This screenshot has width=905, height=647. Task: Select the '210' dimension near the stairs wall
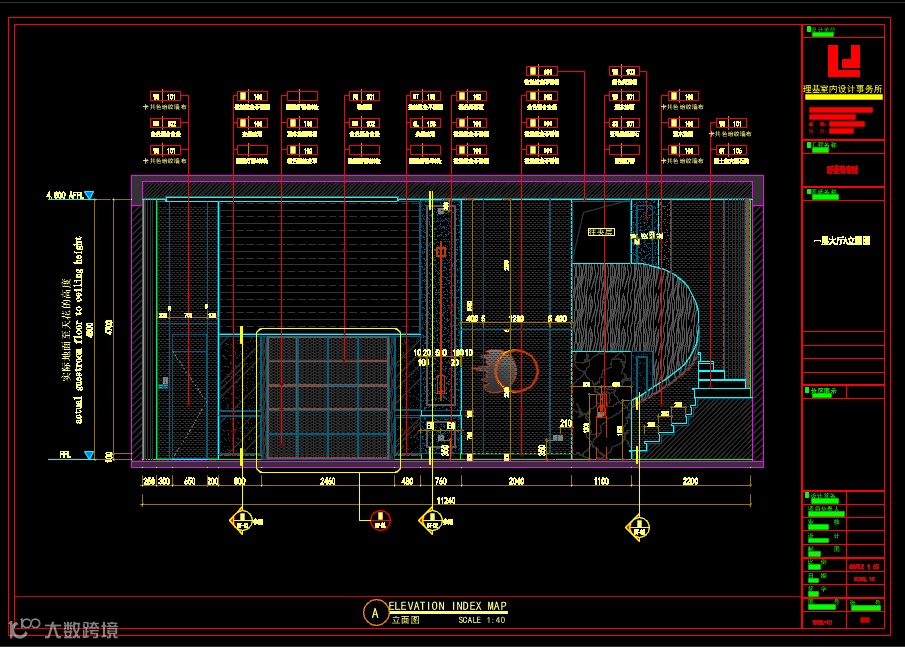[x=566, y=424]
